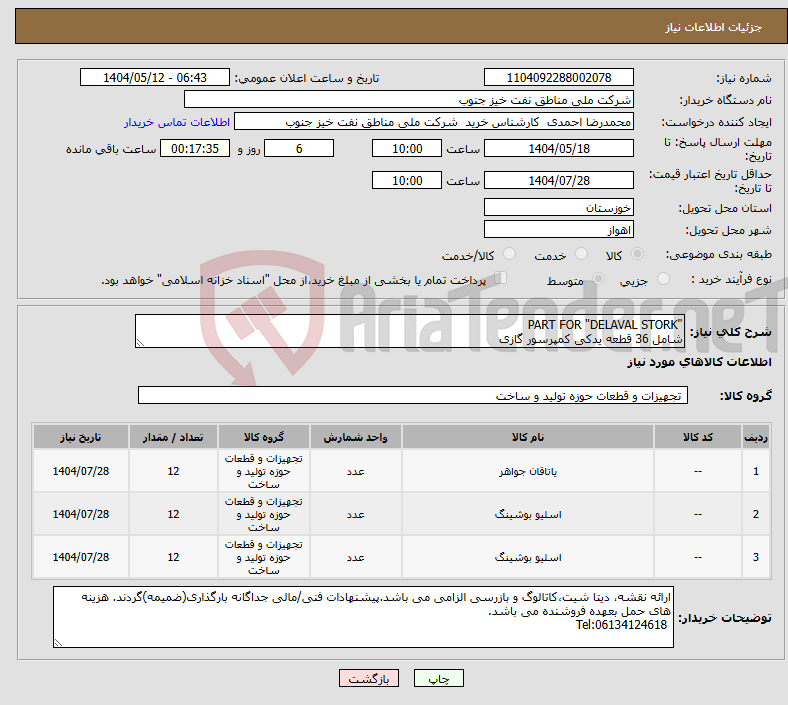Image resolution: width=788 pixels, height=705 pixels.
Task: Click unit عدد in row 3
Action: (355, 557)
